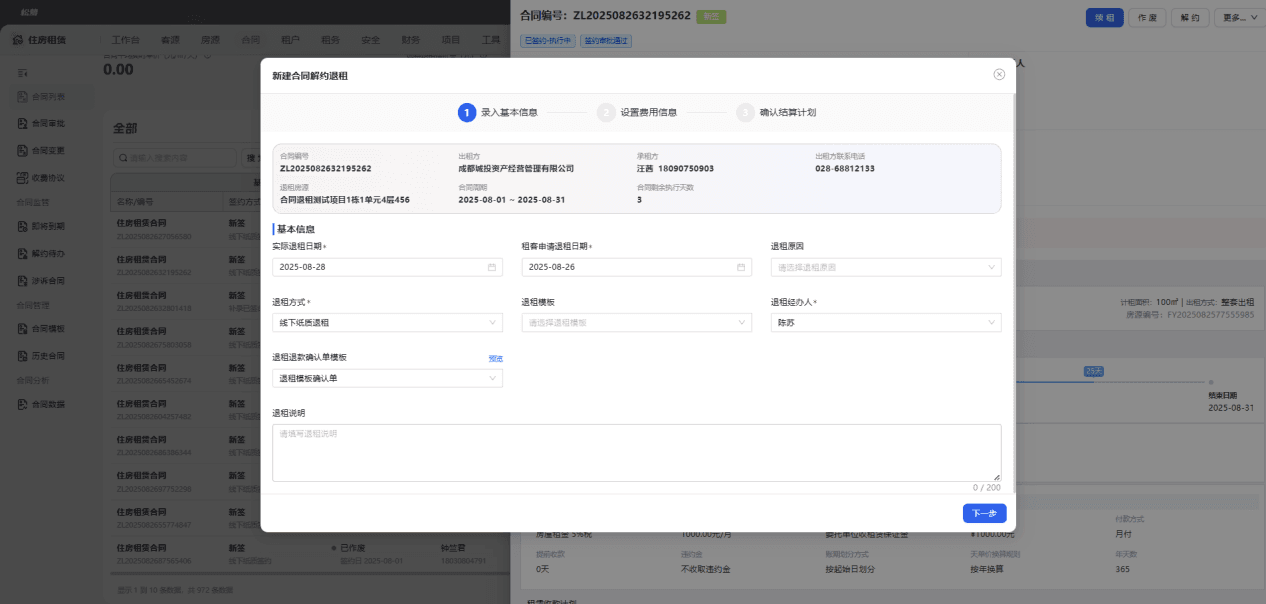This screenshot has width=1266, height=604.
Task: Click the 住房租赁 home logo icon
Action: coord(18,40)
